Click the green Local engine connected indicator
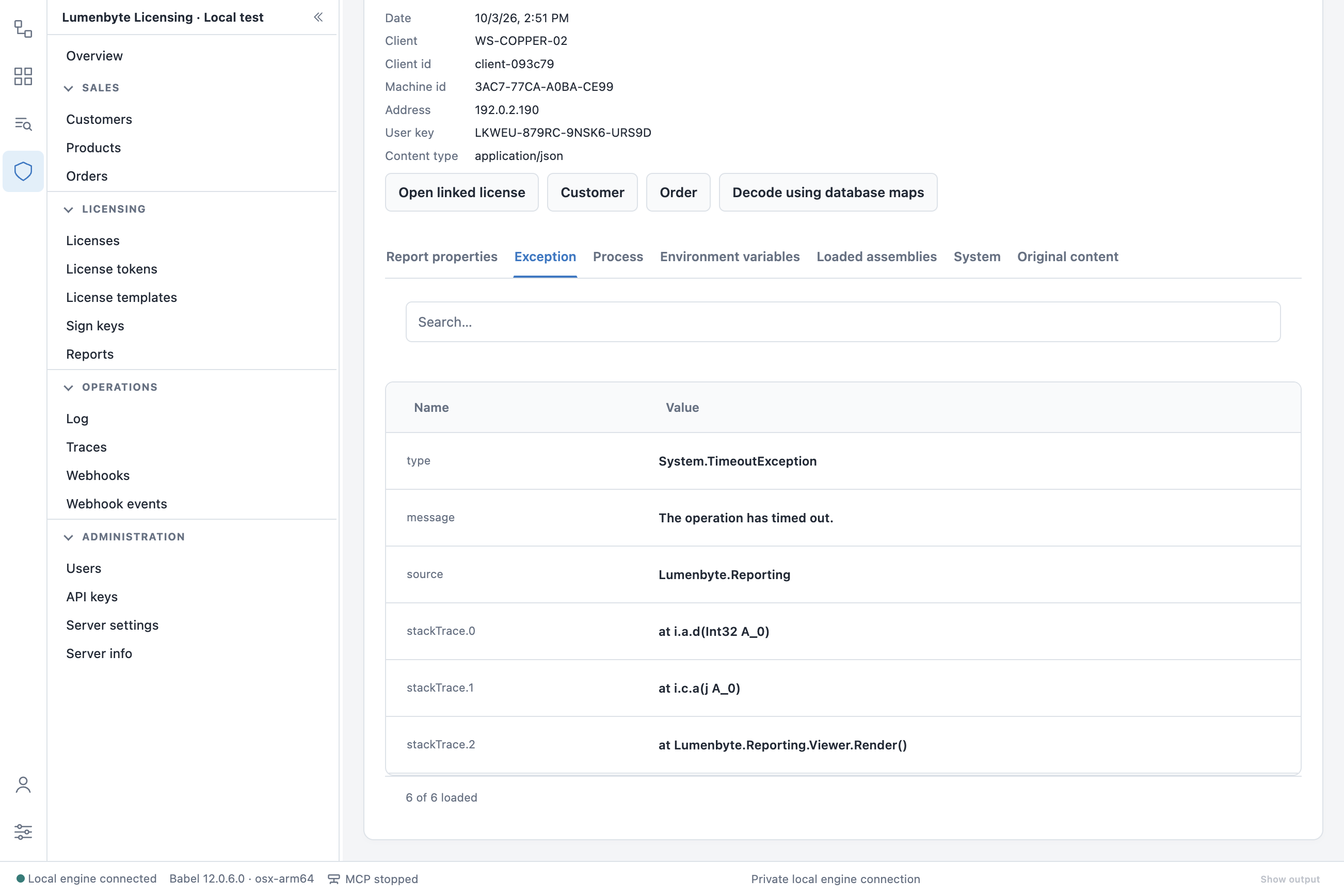Image resolution: width=1344 pixels, height=896 pixels. click(x=21, y=878)
